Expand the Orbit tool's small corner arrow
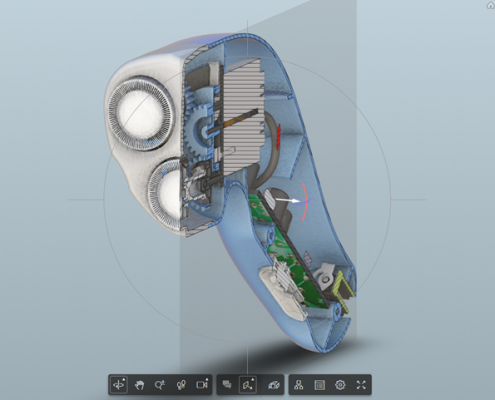This screenshot has width=495, height=400. click(x=124, y=379)
